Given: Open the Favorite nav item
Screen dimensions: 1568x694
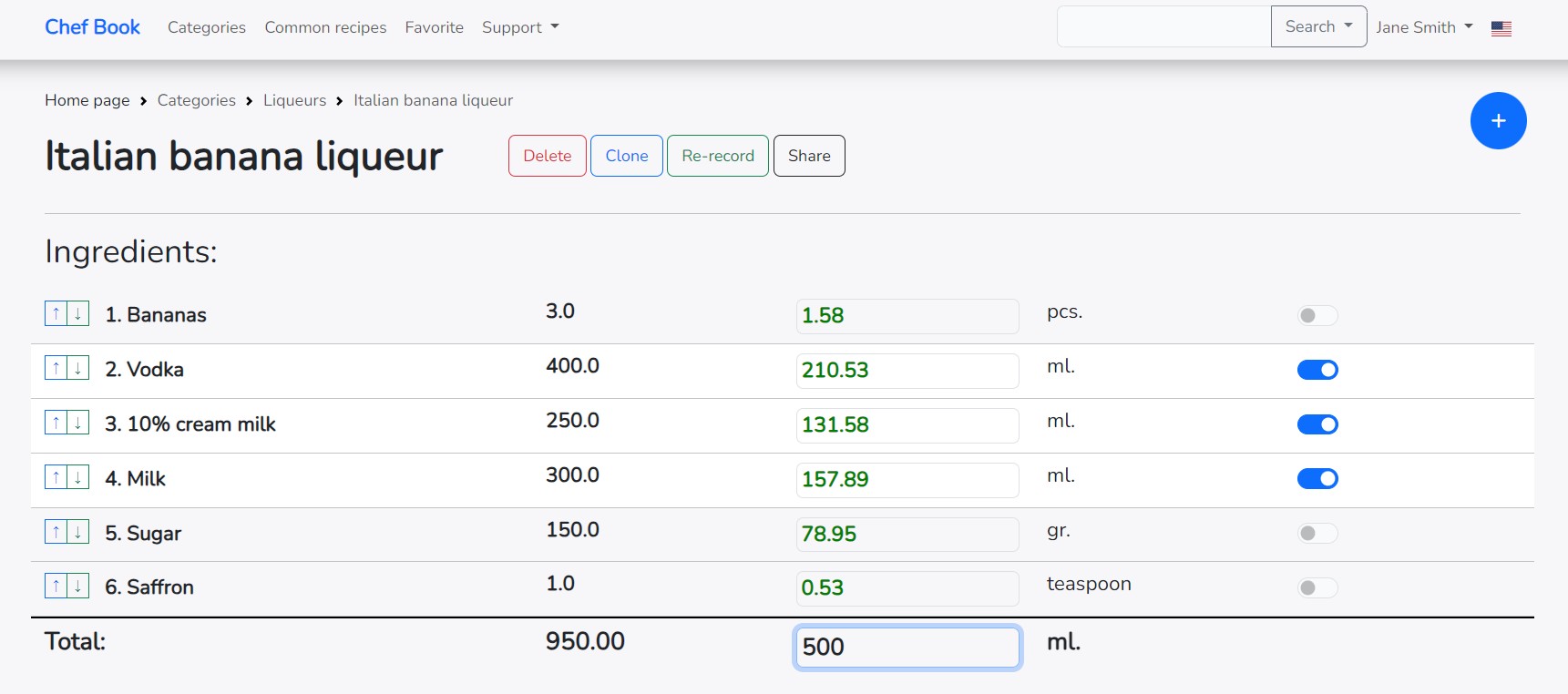Looking at the screenshot, I should (x=434, y=27).
